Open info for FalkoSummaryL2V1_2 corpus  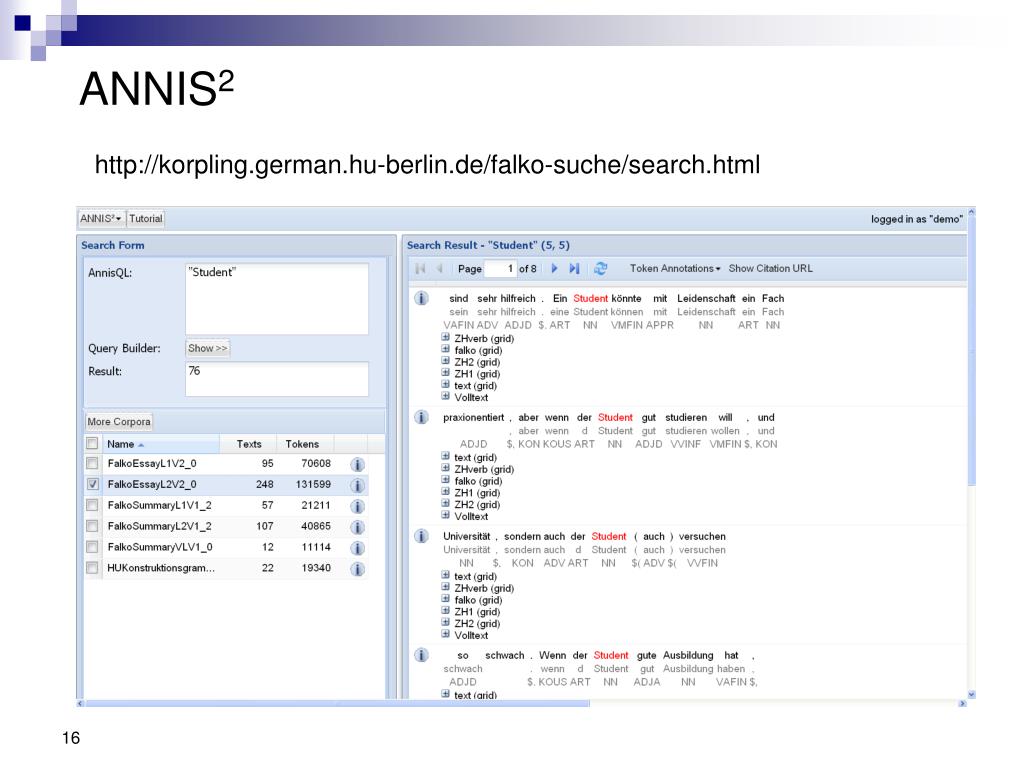tap(357, 527)
